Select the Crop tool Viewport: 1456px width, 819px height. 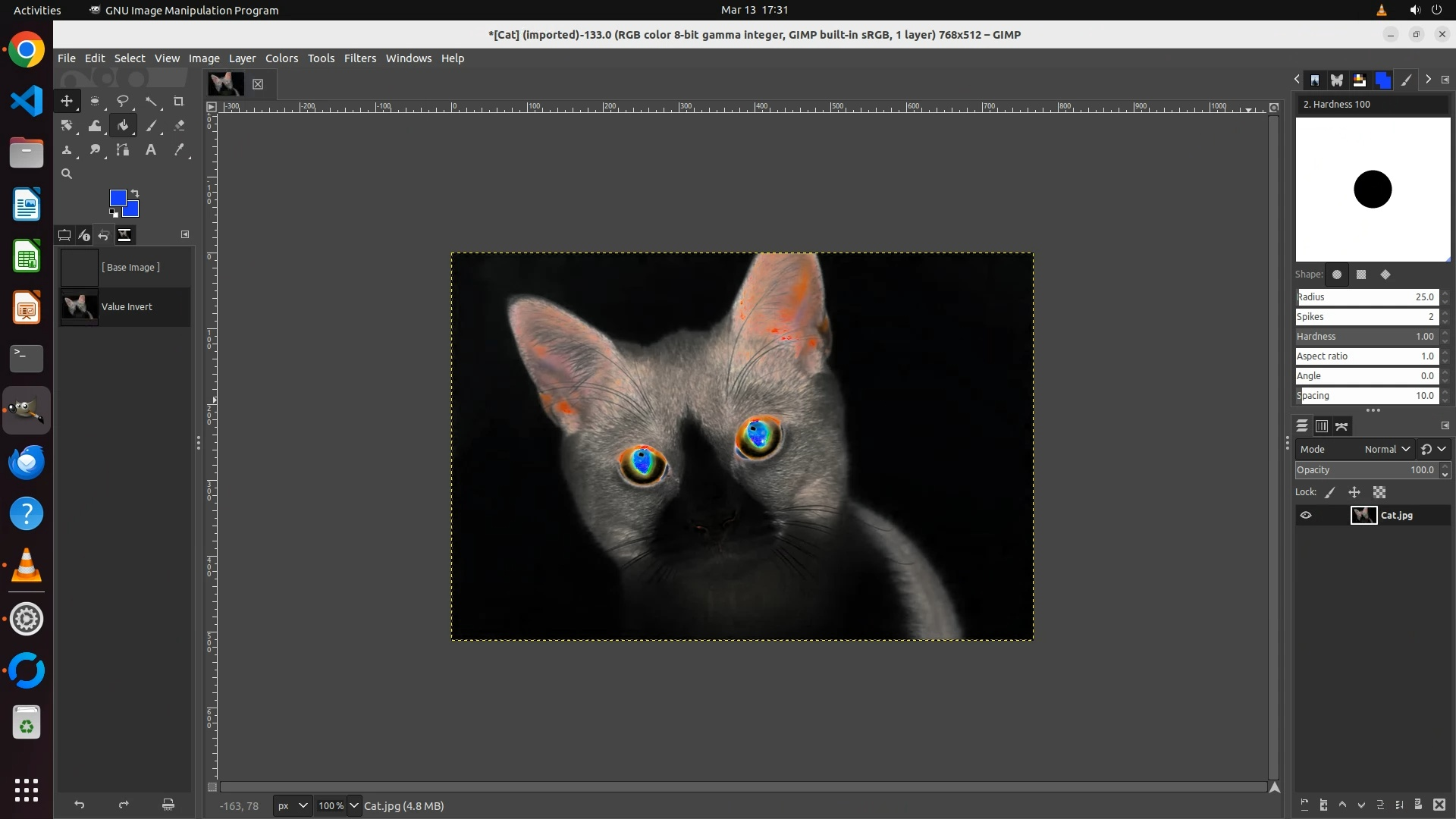coord(179,101)
